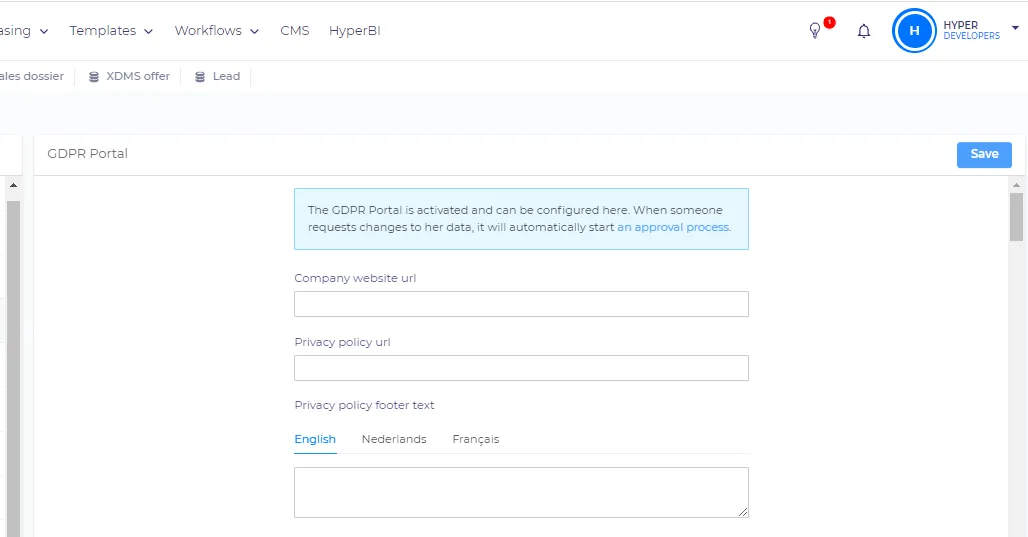Open HyperBI from the top menu
Viewport: 1028px width, 537px height.
coord(355,31)
